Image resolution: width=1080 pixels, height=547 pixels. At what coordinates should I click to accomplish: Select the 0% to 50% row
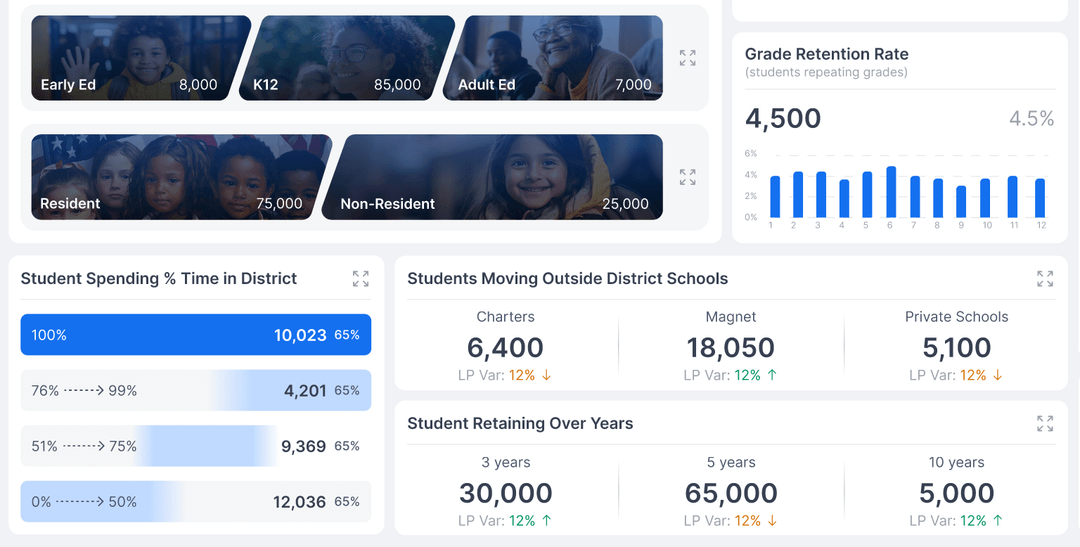pos(196,501)
